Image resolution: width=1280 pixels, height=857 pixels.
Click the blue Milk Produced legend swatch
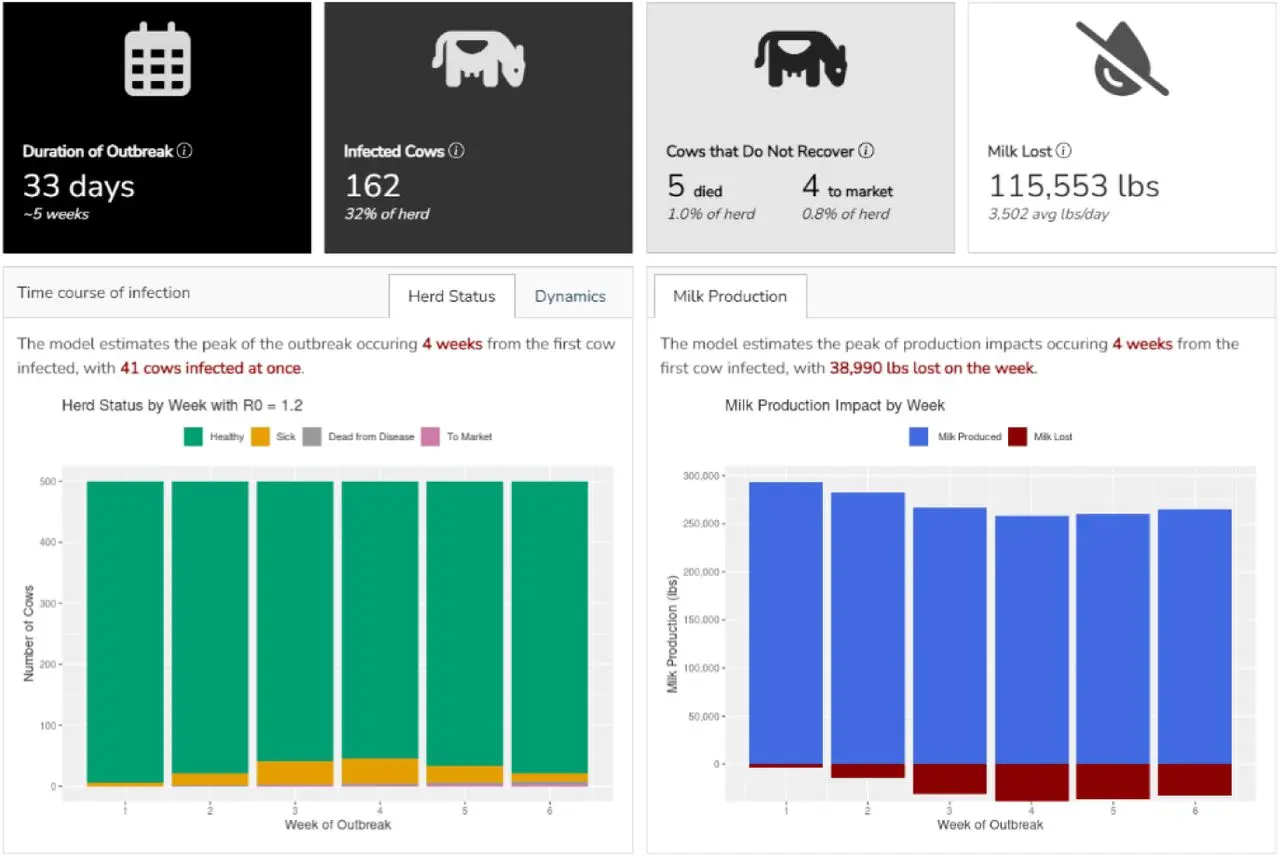(x=920, y=436)
